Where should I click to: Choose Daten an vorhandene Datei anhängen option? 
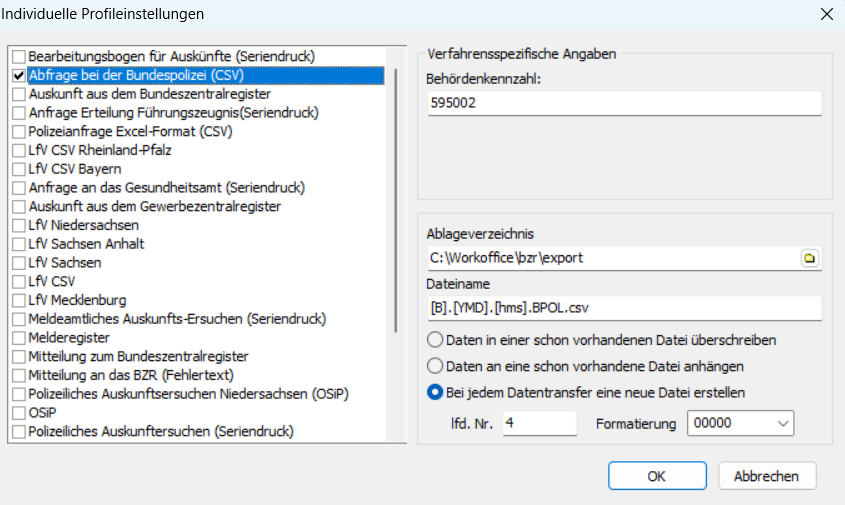click(436, 366)
